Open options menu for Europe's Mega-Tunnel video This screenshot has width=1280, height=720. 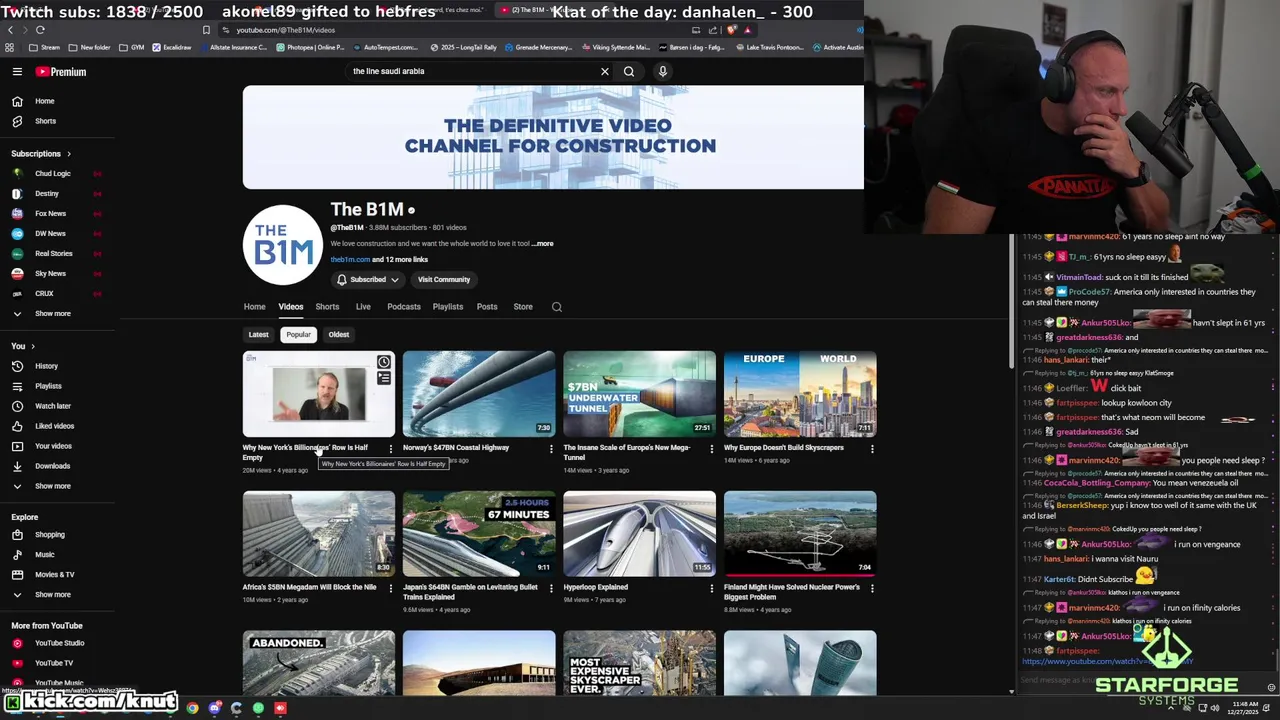click(x=712, y=449)
